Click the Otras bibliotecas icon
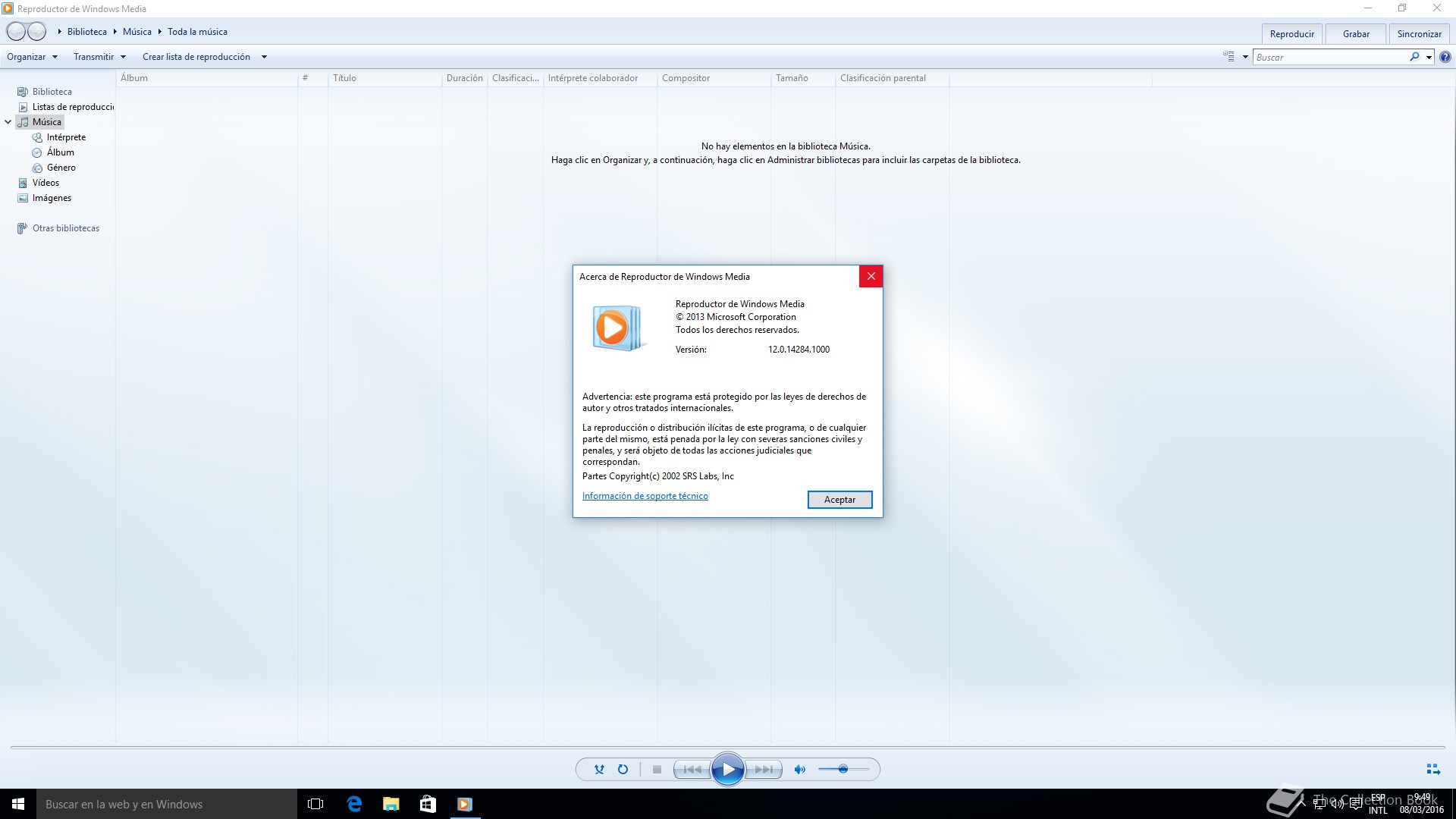Image resolution: width=1456 pixels, height=819 pixels. pyautogui.click(x=23, y=228)
